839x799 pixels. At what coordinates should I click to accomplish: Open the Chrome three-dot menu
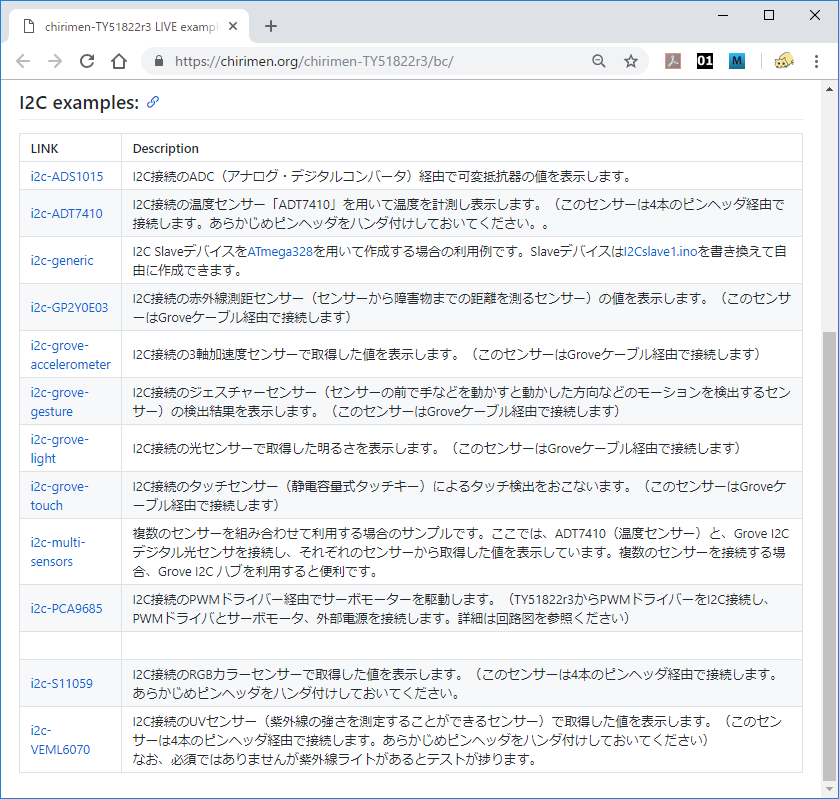818,61
